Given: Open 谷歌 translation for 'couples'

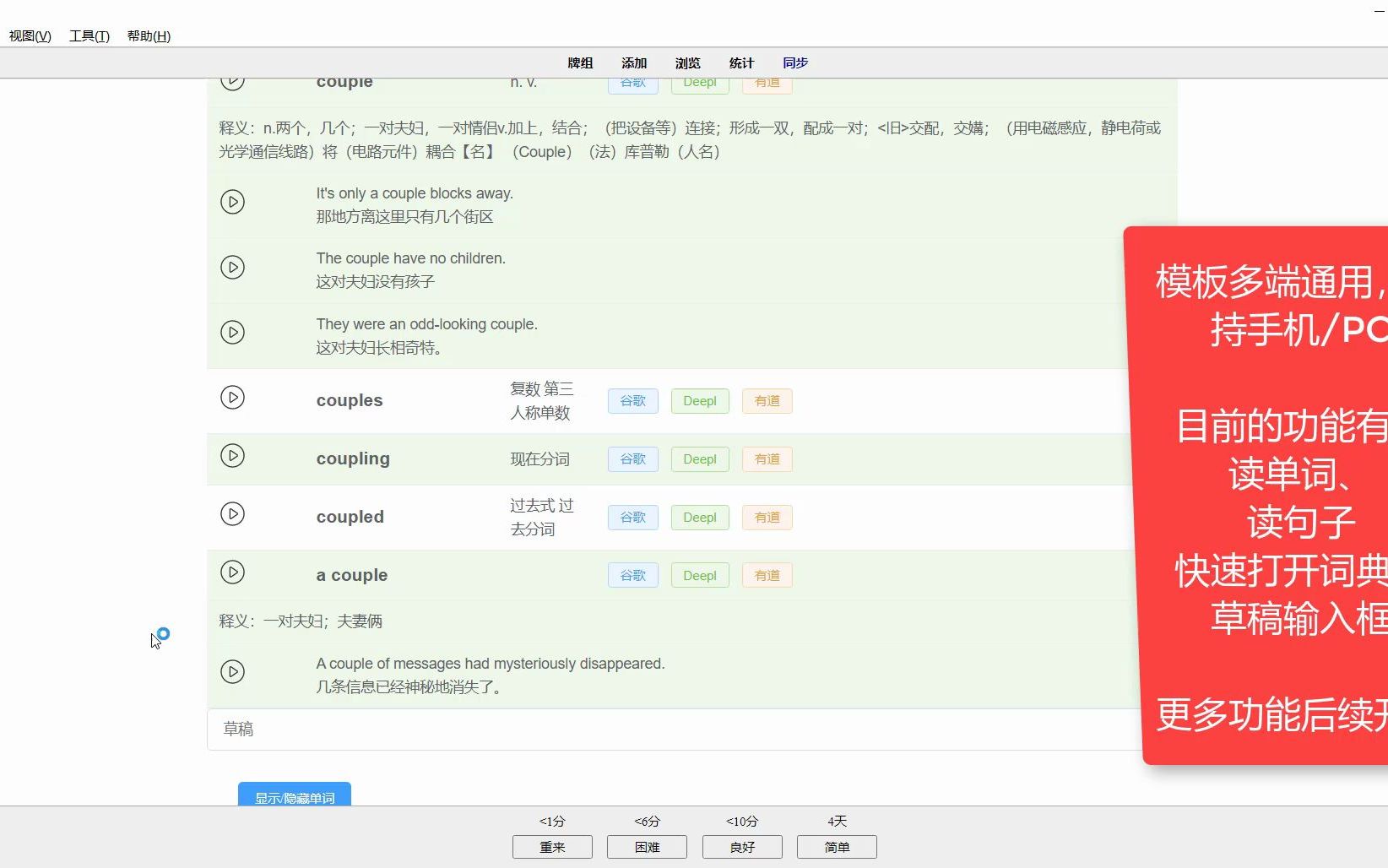Looking at the screenshot, I should click(x=633, y=401).
